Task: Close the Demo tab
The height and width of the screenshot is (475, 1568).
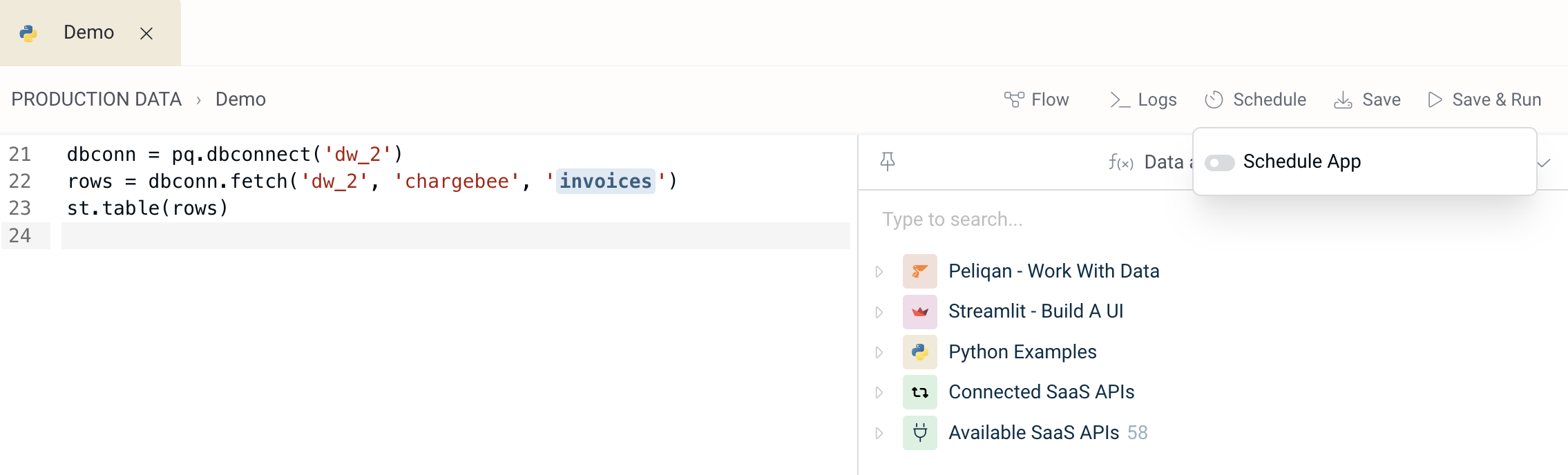Action: [x=146, y=33]
